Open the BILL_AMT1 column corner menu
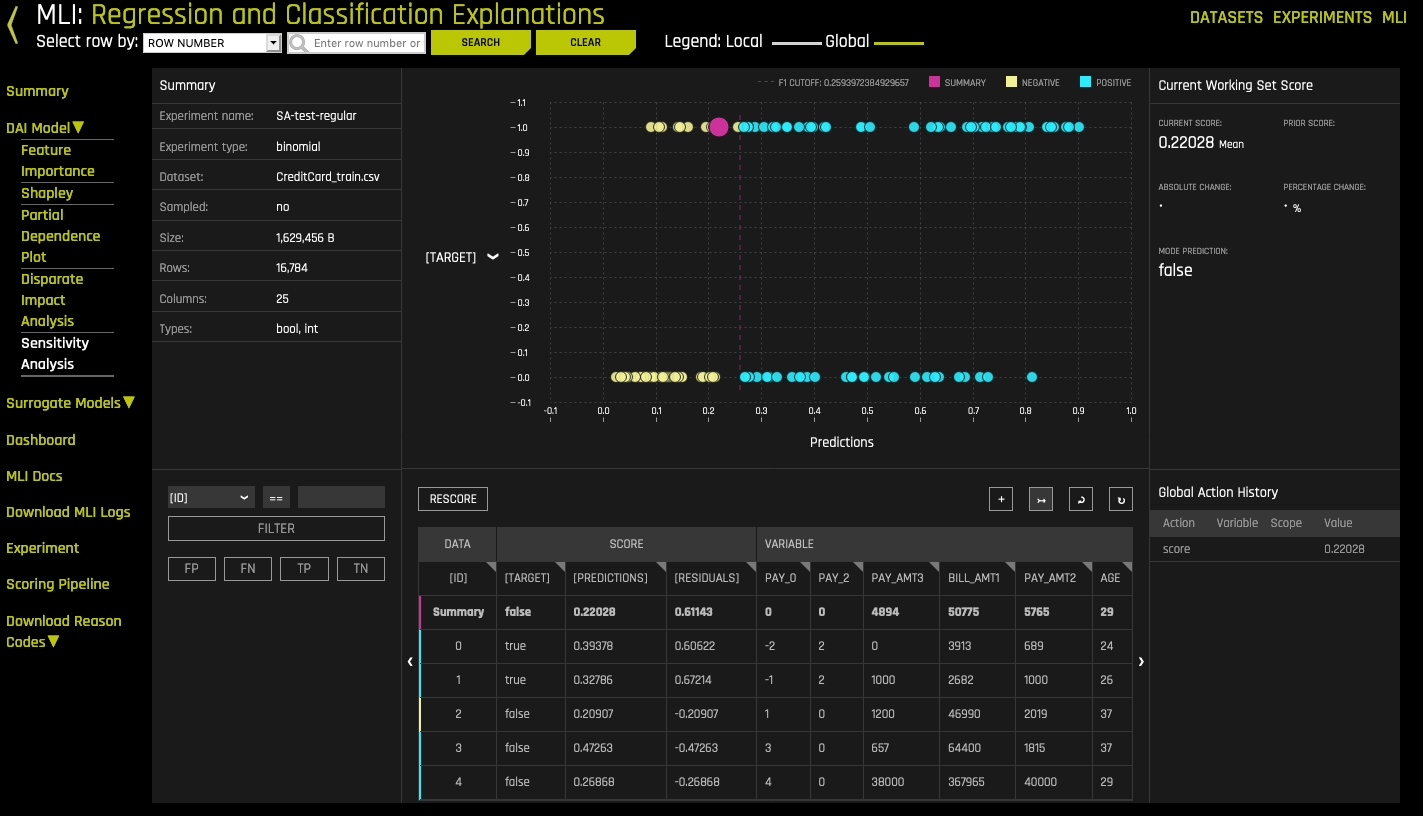Screen dimensions: 1423x816 1012,567
